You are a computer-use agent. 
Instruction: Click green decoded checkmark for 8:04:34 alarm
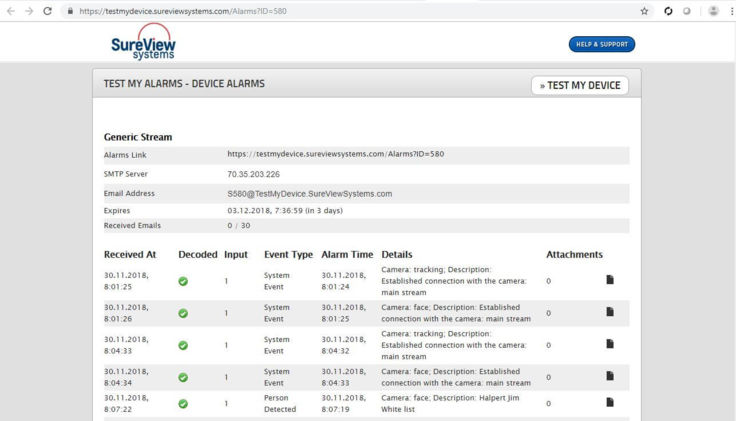[184, 377]
